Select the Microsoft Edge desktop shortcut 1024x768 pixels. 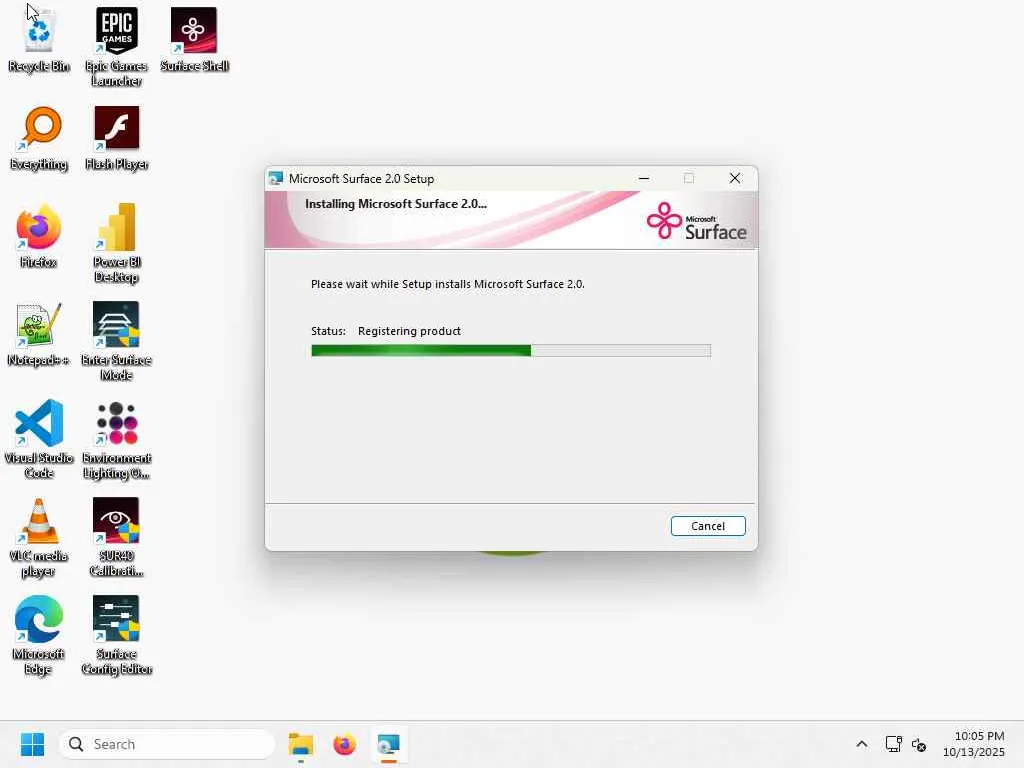coord(39,635)
